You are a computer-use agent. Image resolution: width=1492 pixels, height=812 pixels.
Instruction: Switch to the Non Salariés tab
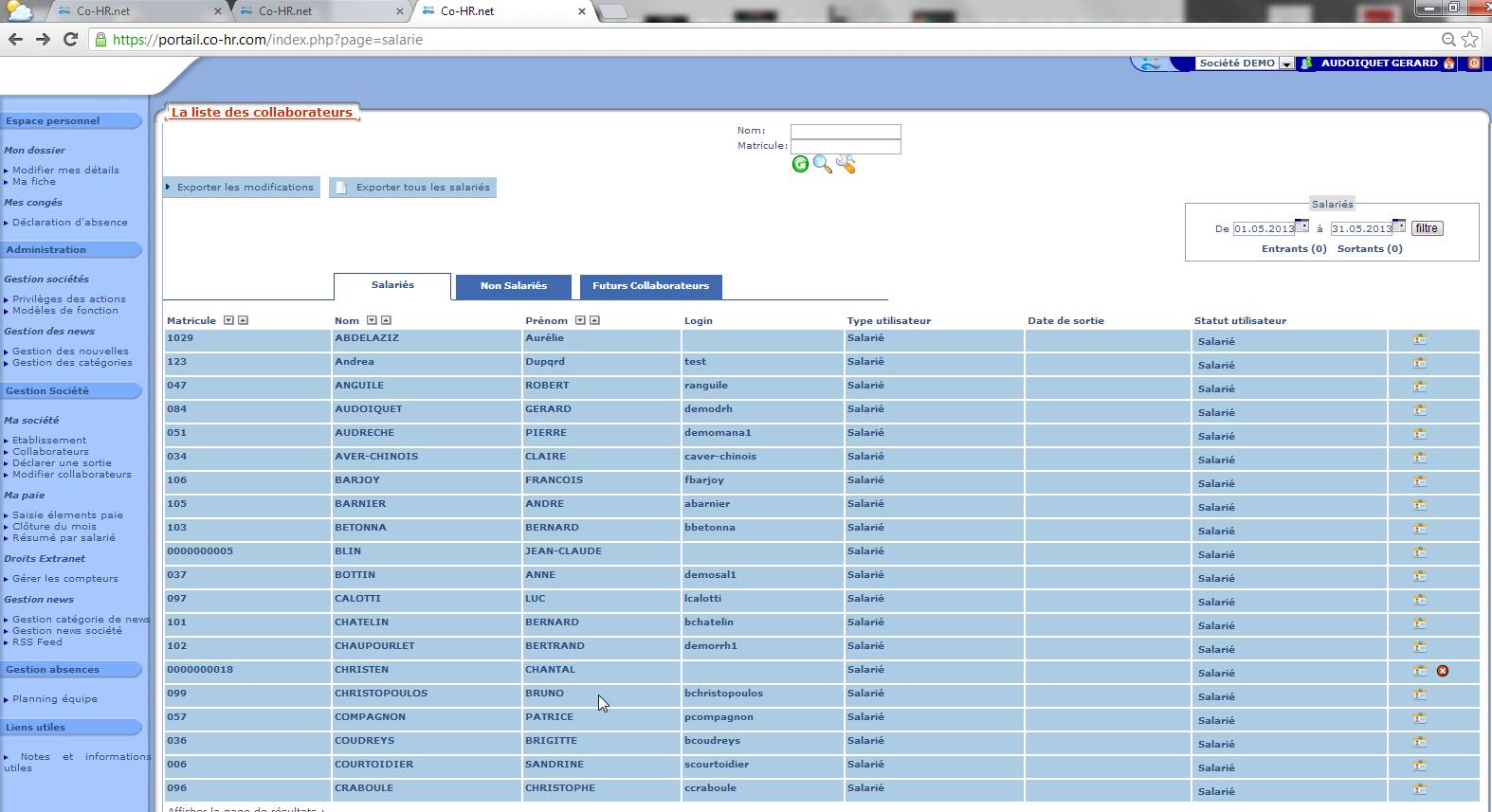[x=513, y=286]
